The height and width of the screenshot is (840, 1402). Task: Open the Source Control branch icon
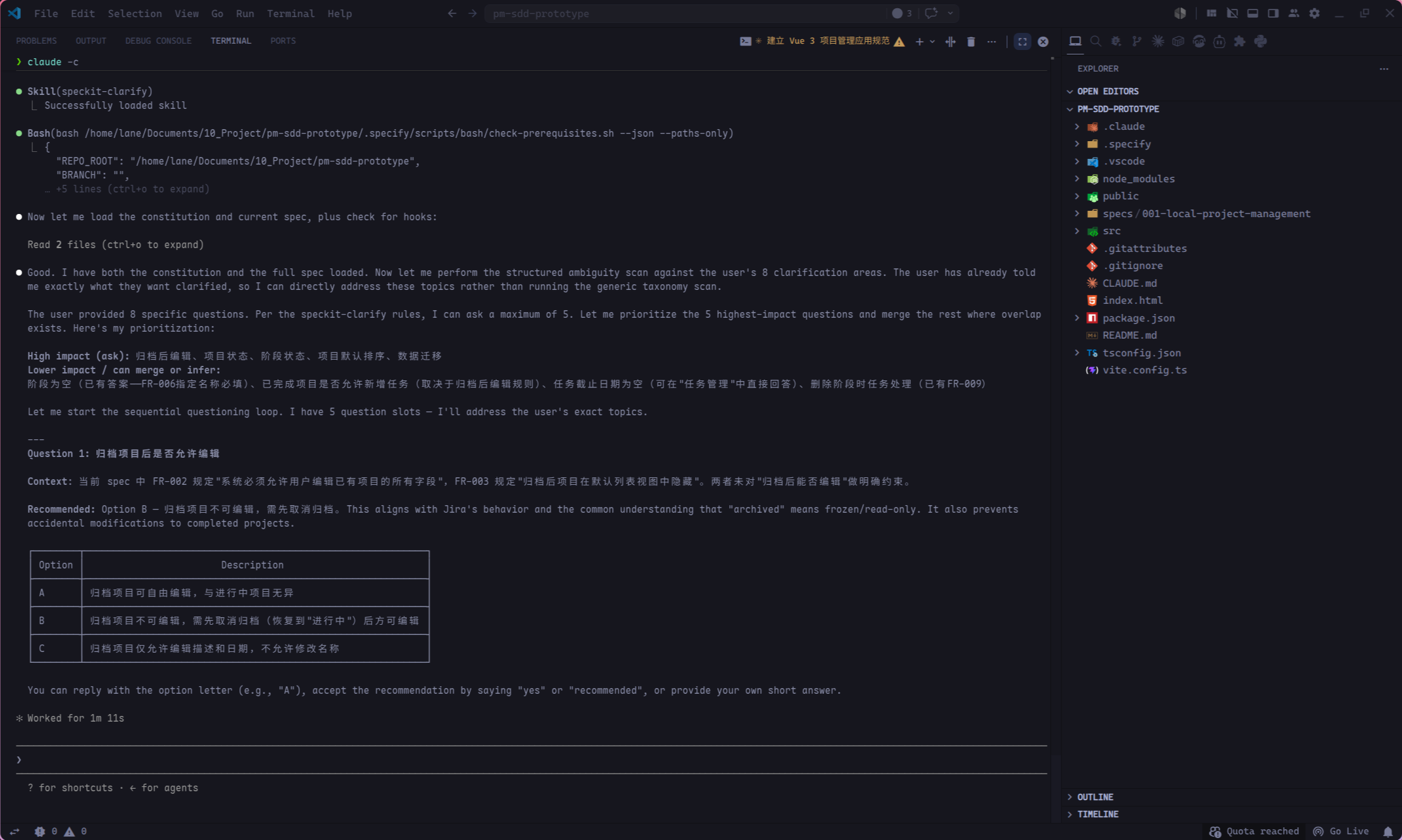(1137, 41)
